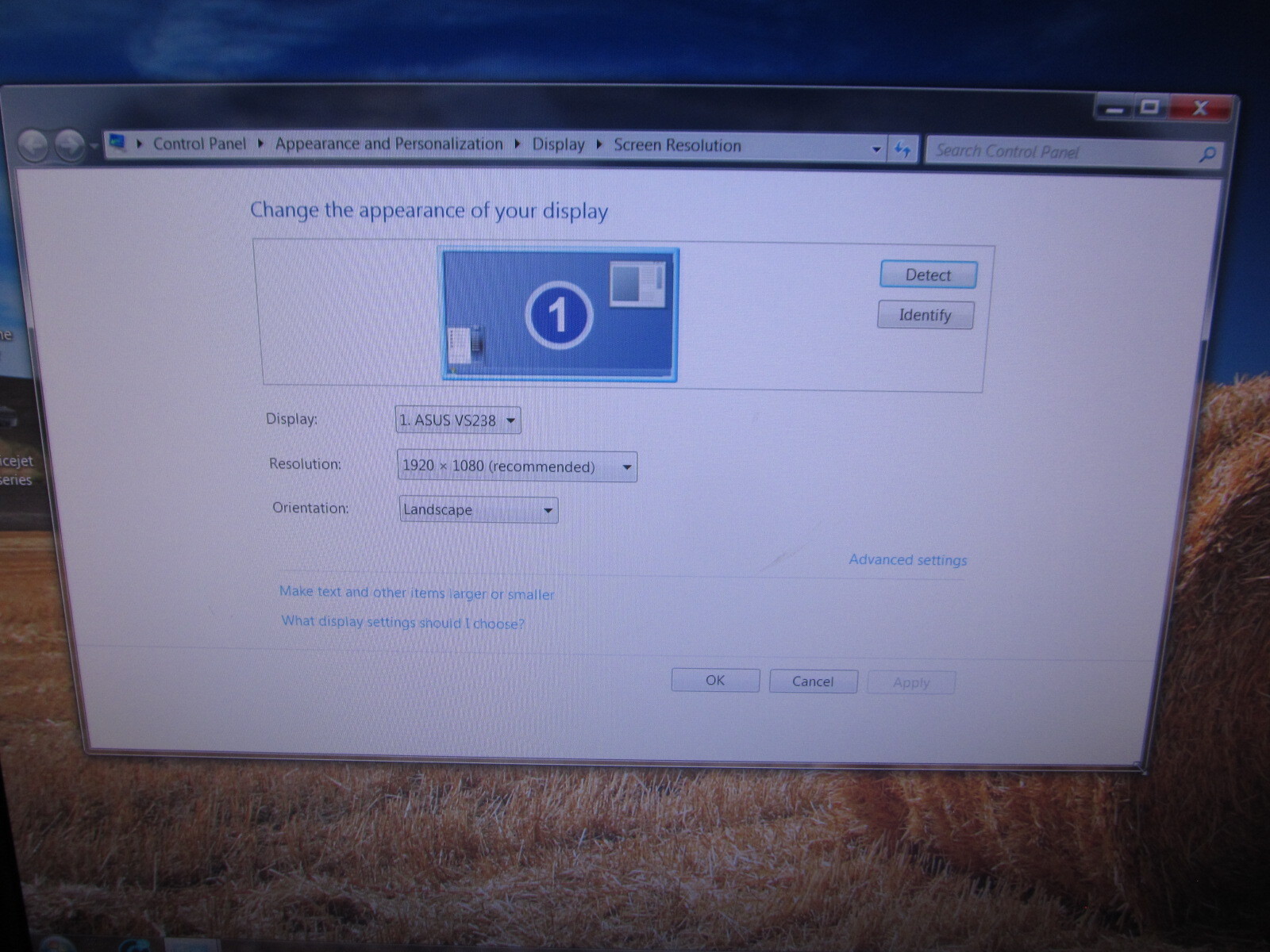The width and height of the screenshot is (1270, 952).
Task: Click the OK button
Action: [x=715, y=681]
